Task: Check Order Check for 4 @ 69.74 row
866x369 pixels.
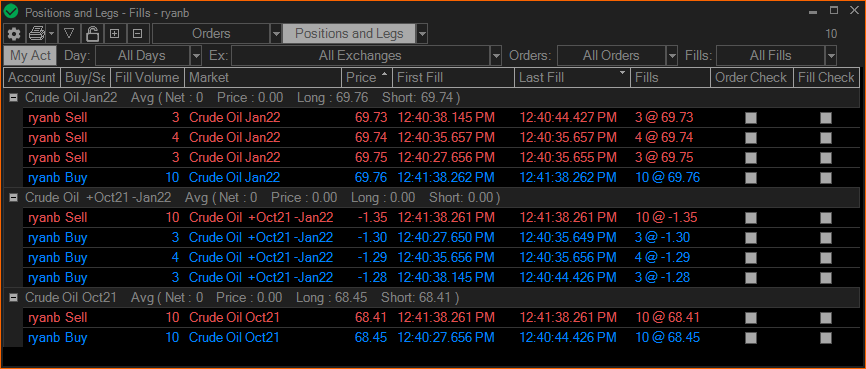Action: [751, 138]
